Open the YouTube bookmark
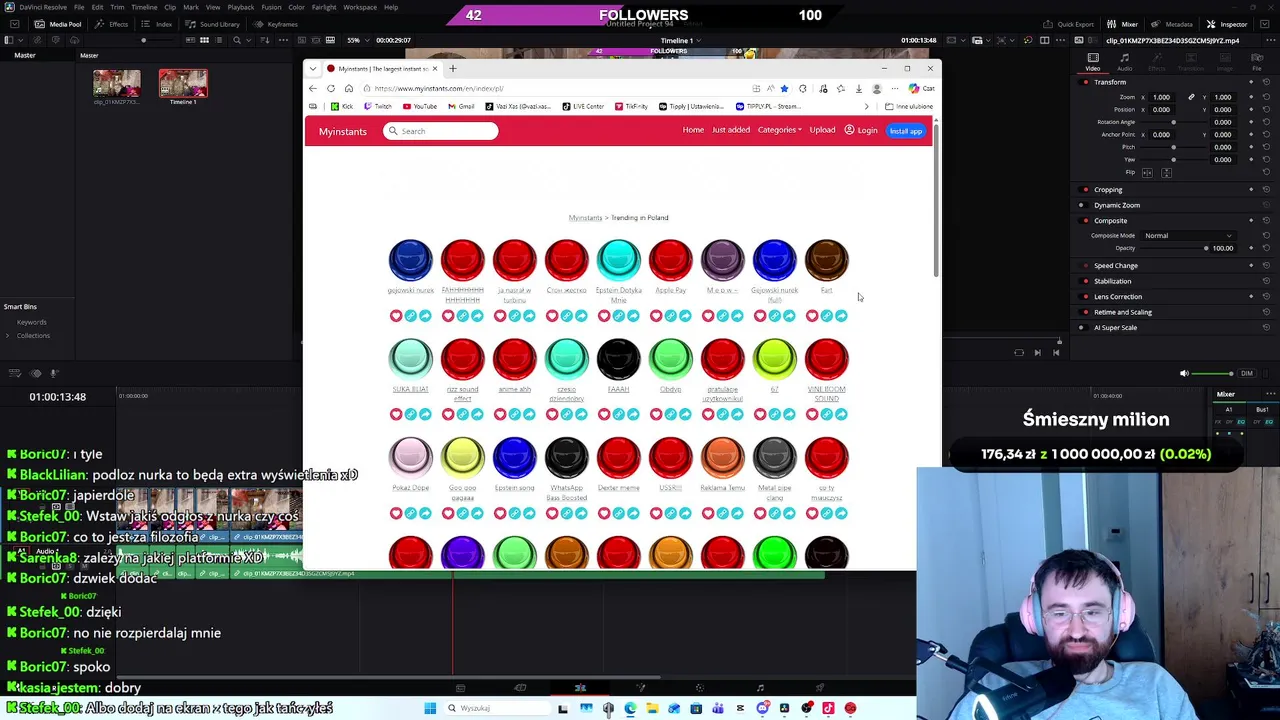Image resolution: width=1280 pixels, height=720 pixels. [x=419, y=106]
